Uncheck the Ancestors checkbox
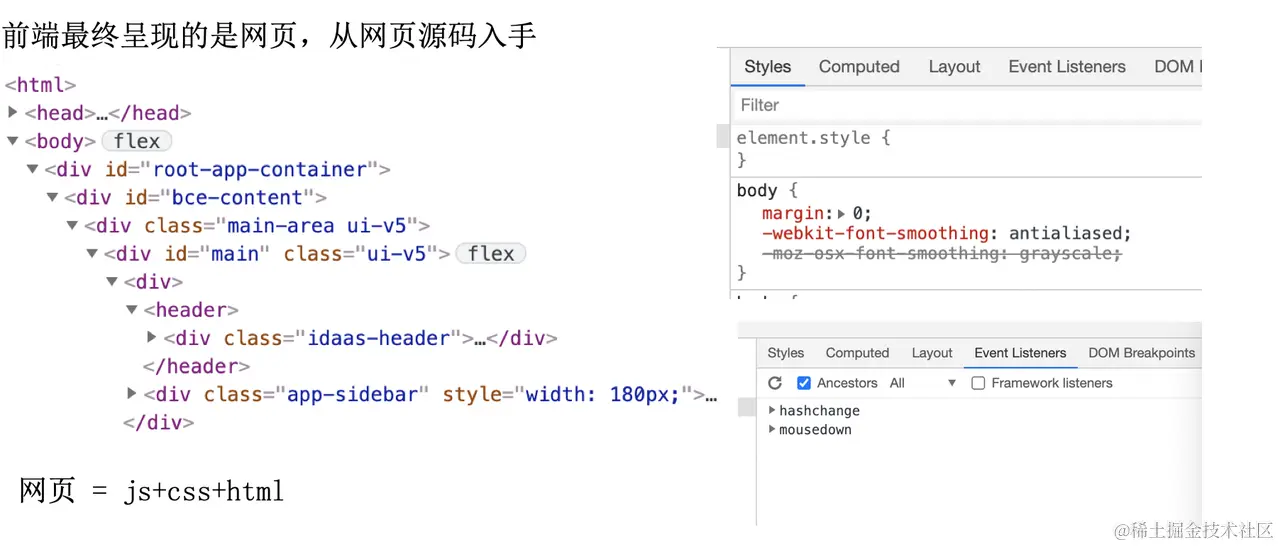 (804, 383)
